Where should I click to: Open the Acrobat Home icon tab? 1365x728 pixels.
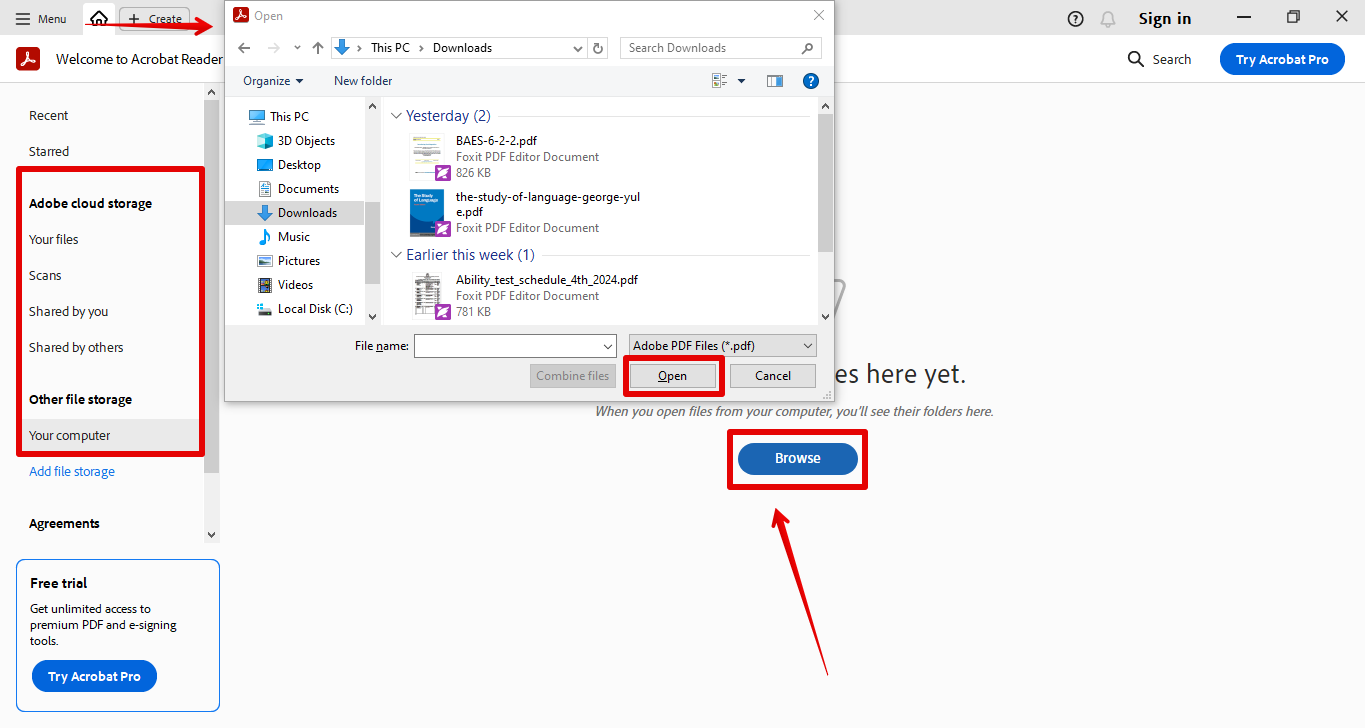pyautogui.click(x=98, y=18)
